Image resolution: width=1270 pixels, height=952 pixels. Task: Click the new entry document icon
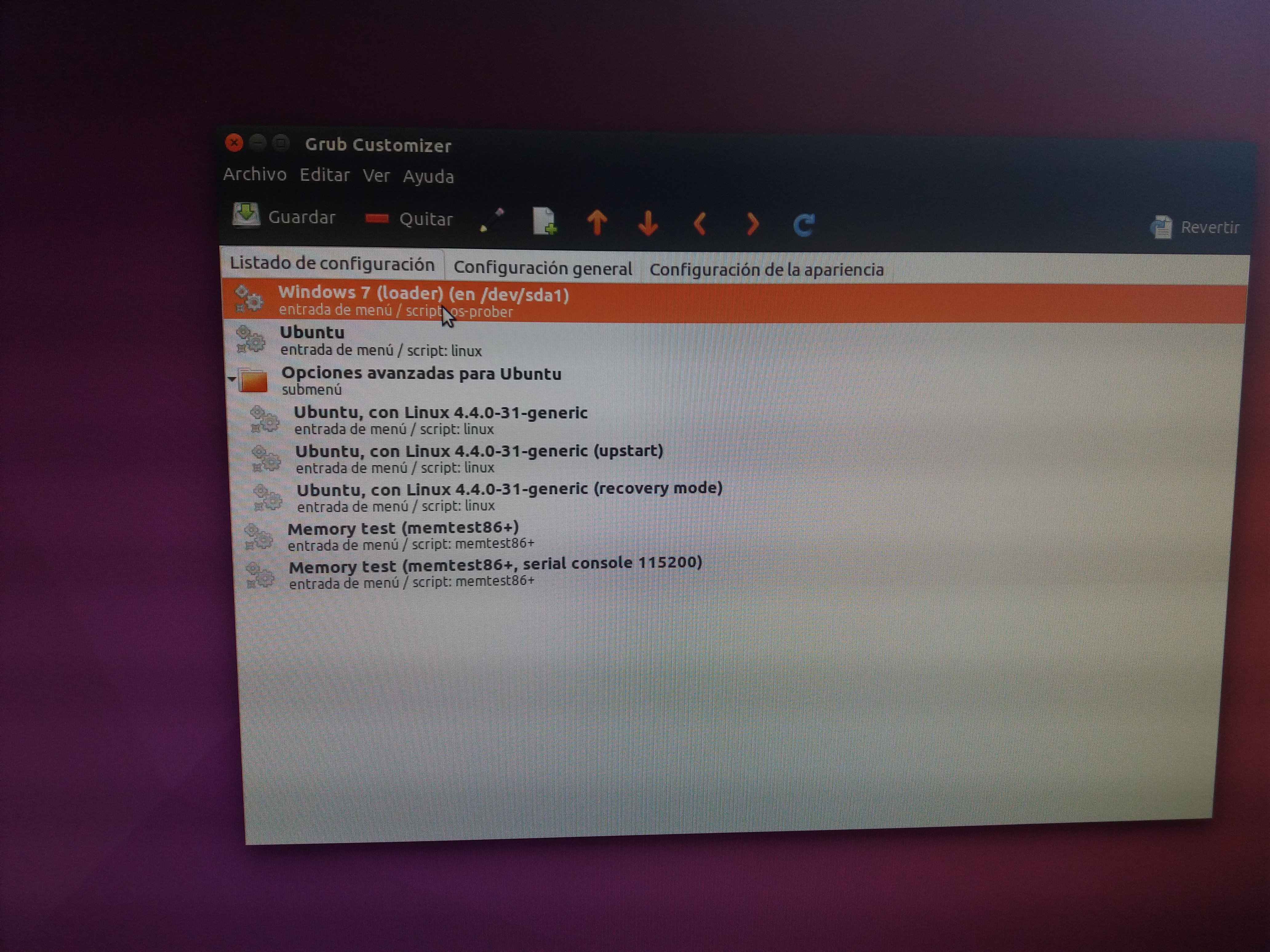click(x=544, y=221)
